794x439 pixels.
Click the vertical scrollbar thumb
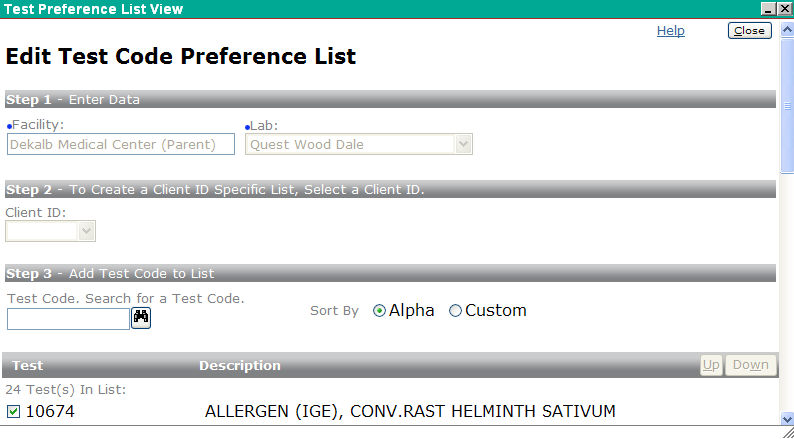[787, 106]
